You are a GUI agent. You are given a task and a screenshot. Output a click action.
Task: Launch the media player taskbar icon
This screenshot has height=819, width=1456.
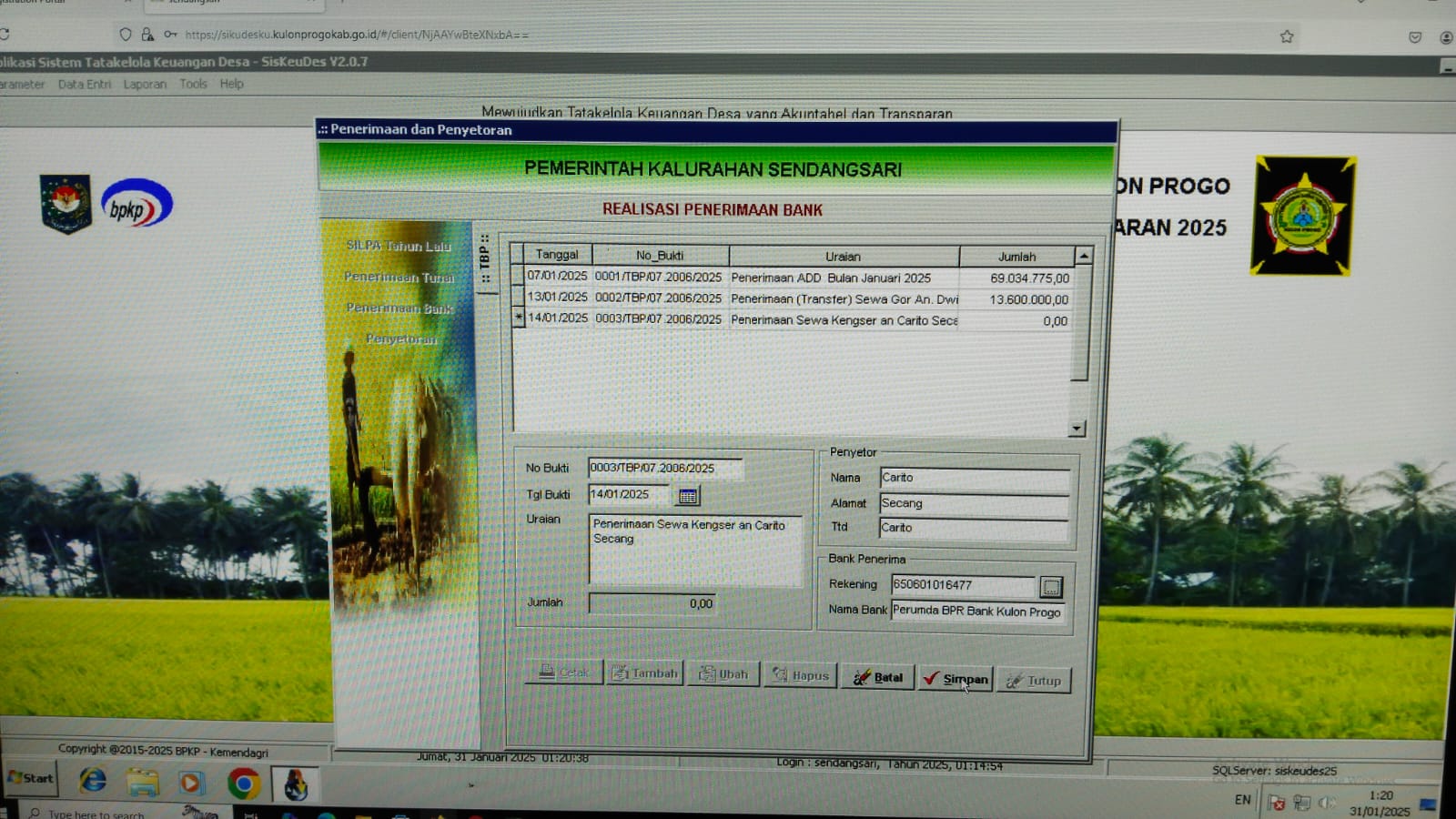pos(191,783)
